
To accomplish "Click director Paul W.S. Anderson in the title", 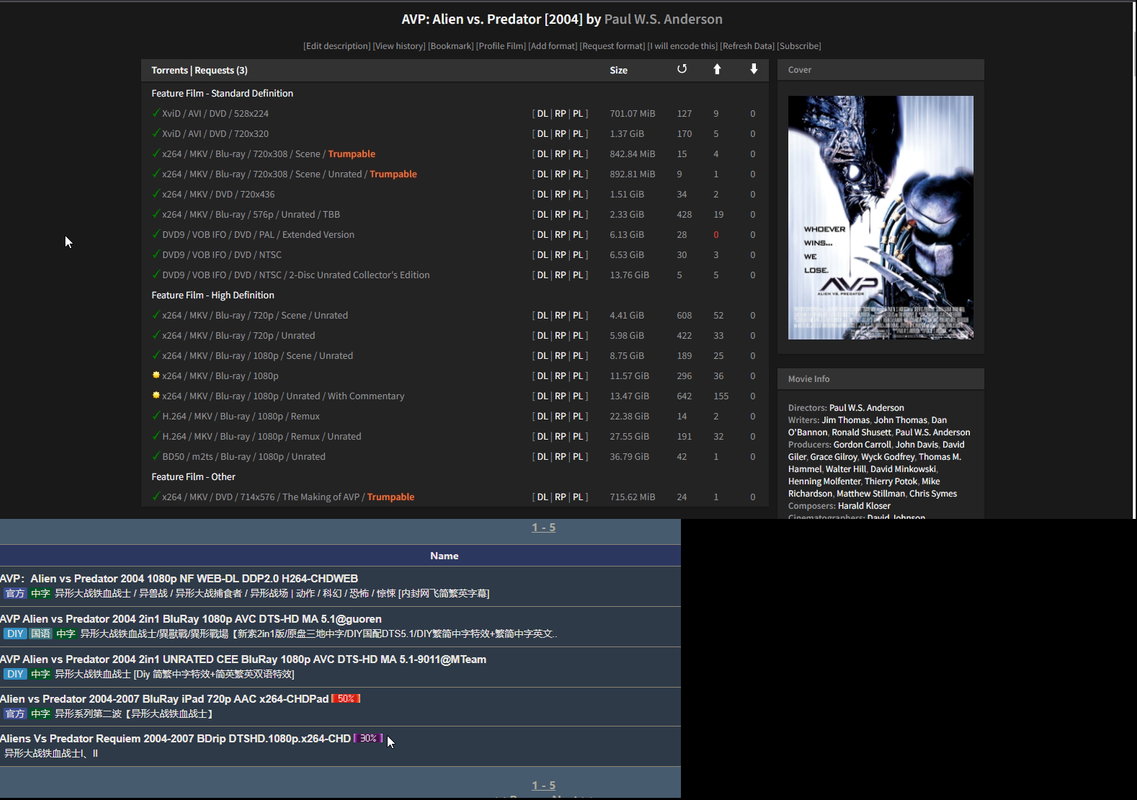I will (x=663, y=19).
